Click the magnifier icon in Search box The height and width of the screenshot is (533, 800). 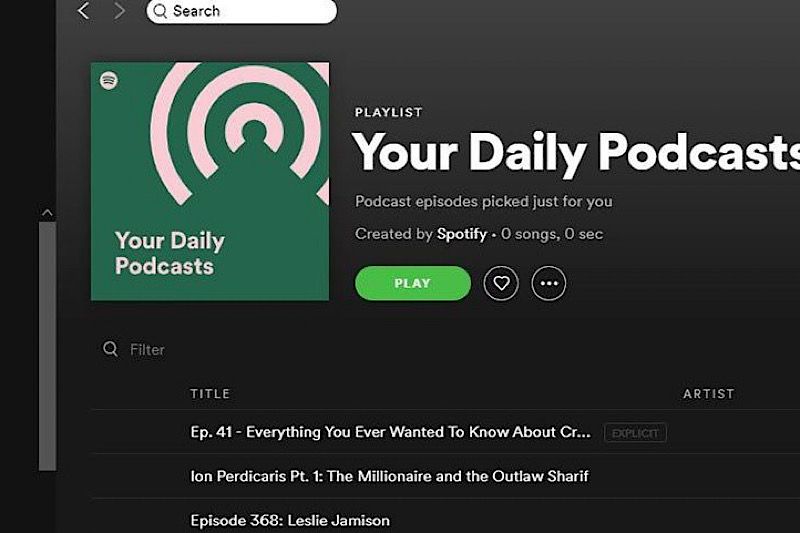point(160,11)
